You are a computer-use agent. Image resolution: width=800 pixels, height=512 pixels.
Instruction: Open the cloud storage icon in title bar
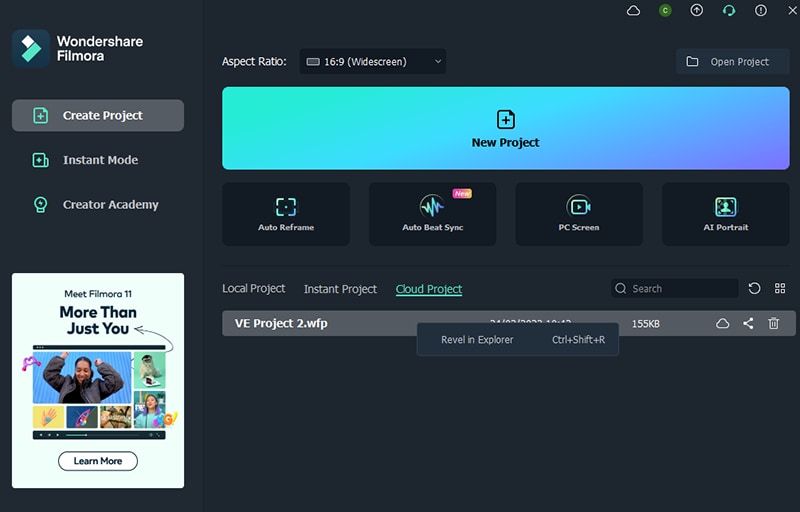point(633,11)
